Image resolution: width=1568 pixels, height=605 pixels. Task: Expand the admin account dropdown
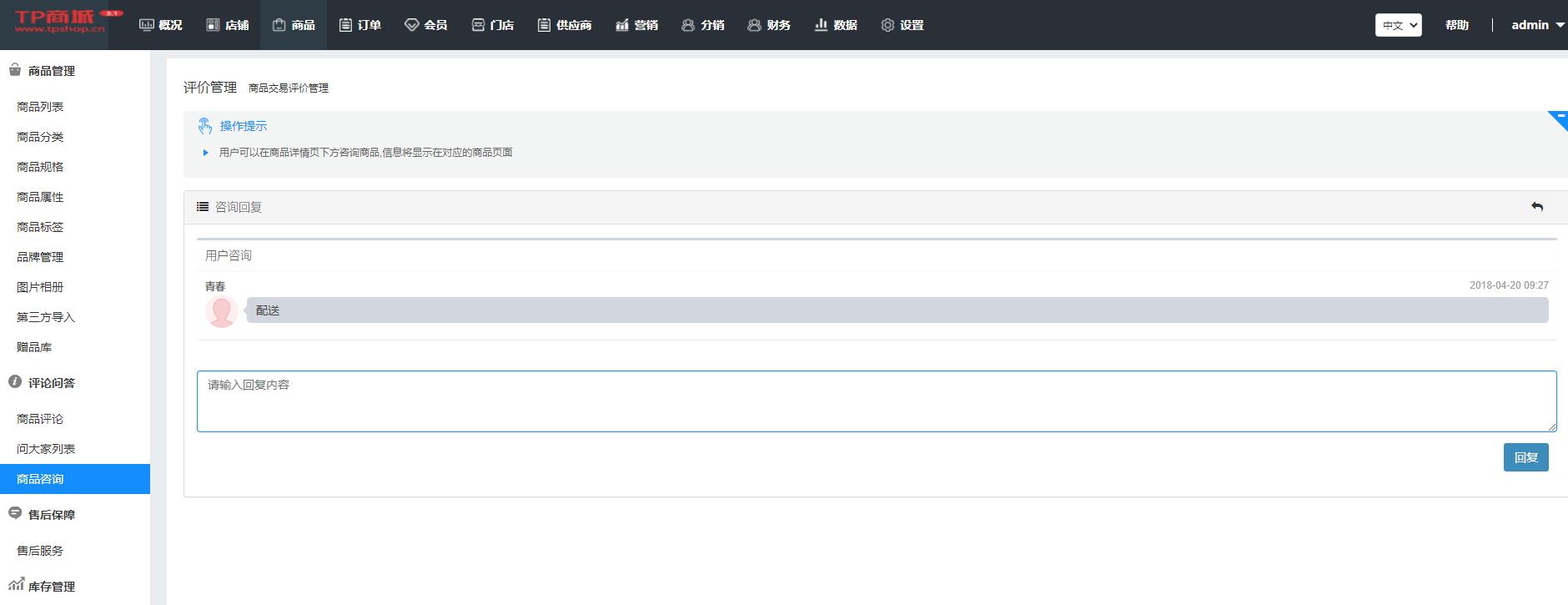click(1537, 25)
